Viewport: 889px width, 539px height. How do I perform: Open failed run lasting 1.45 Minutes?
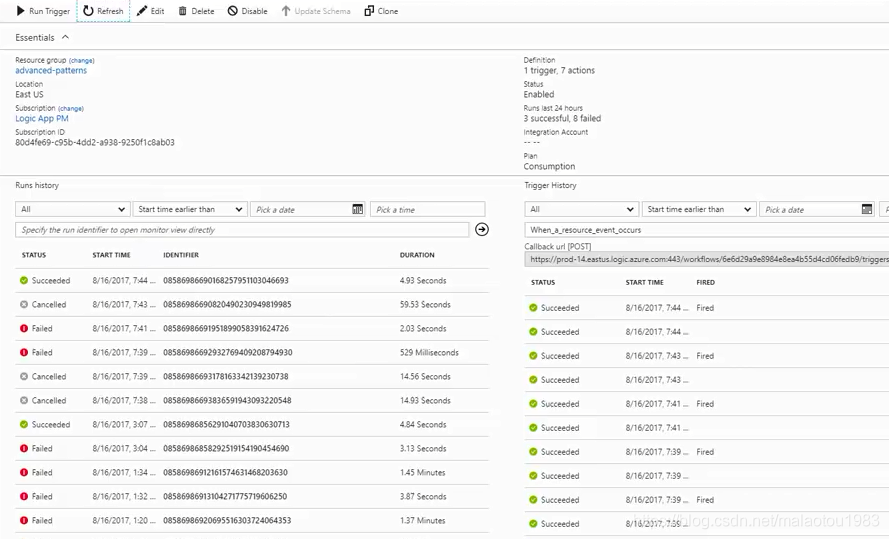pyautogui.click(x=252, y=472)
